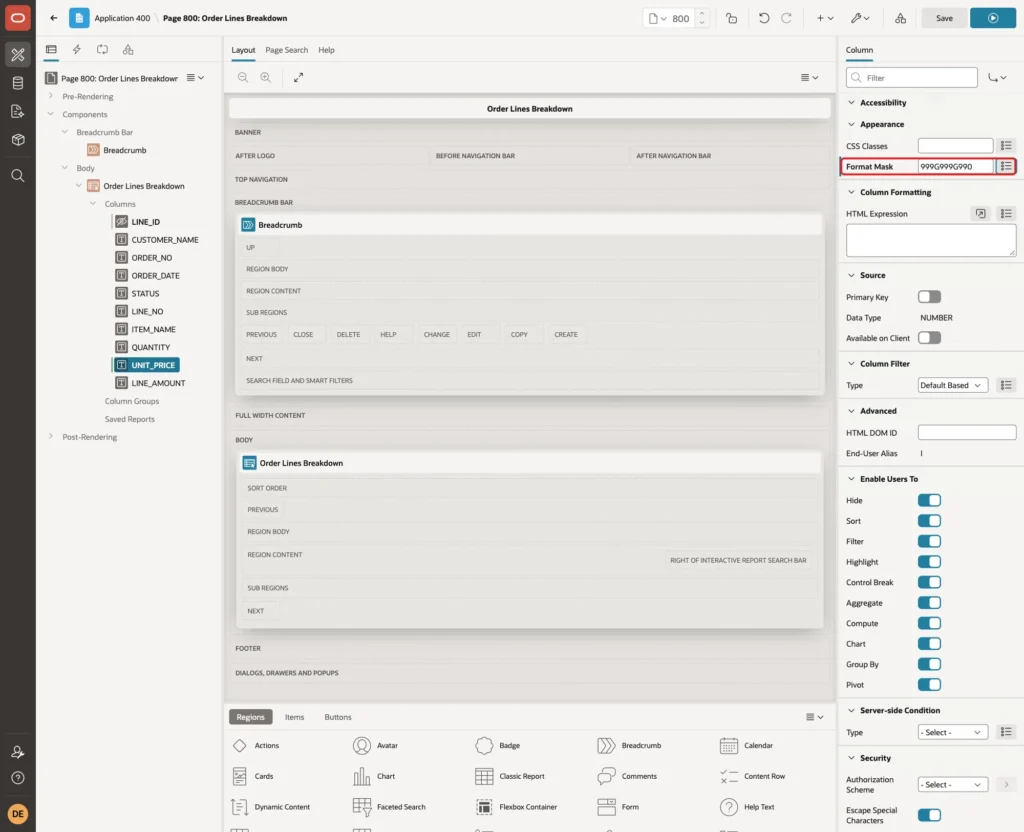Click the Avatar region icon in gallery

click(x=362, y=745)
